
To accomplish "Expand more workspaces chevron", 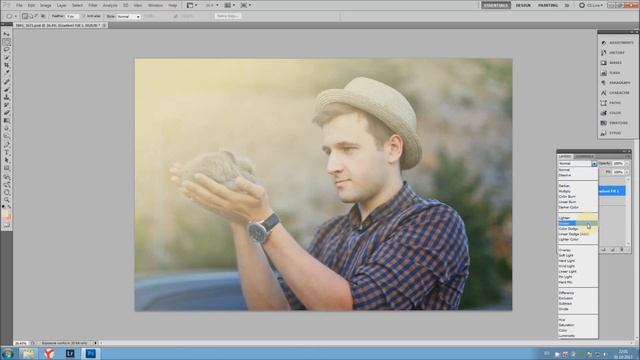I will click(x=567, y=5).
